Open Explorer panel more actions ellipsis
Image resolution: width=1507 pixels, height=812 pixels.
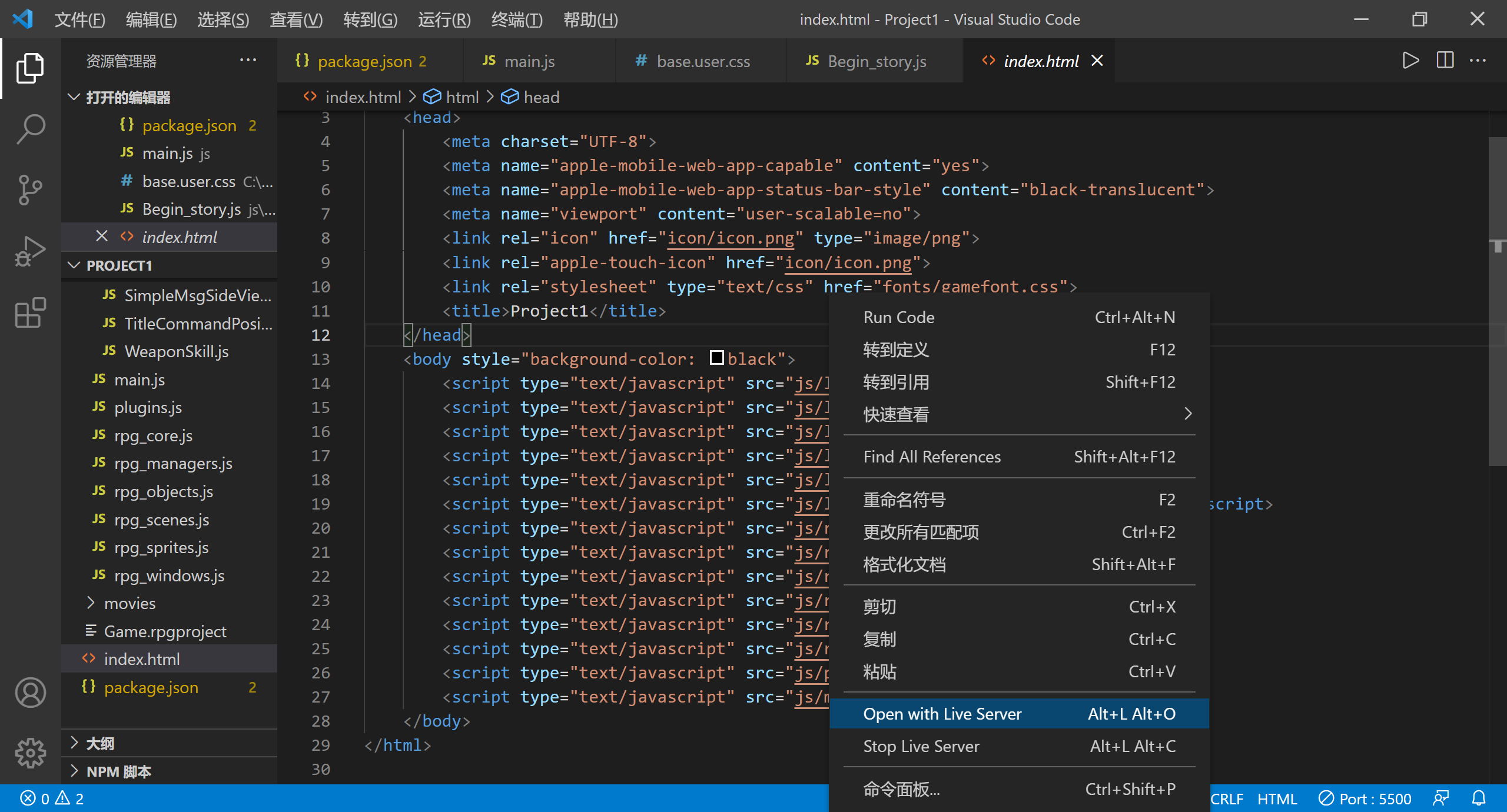pyautogui.click(x=248, y=60)
